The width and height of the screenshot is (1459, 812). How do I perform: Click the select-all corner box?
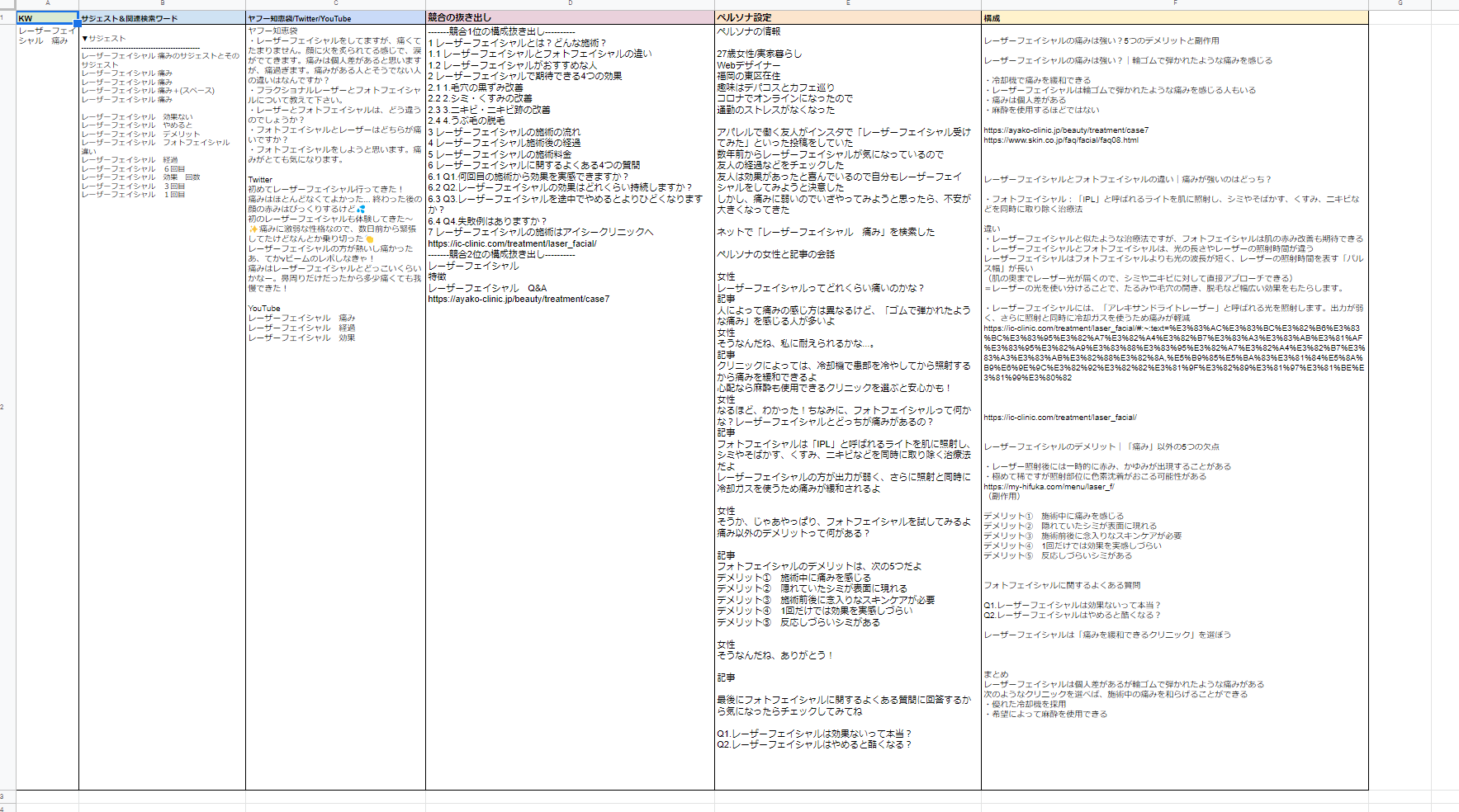click(7, 4)
